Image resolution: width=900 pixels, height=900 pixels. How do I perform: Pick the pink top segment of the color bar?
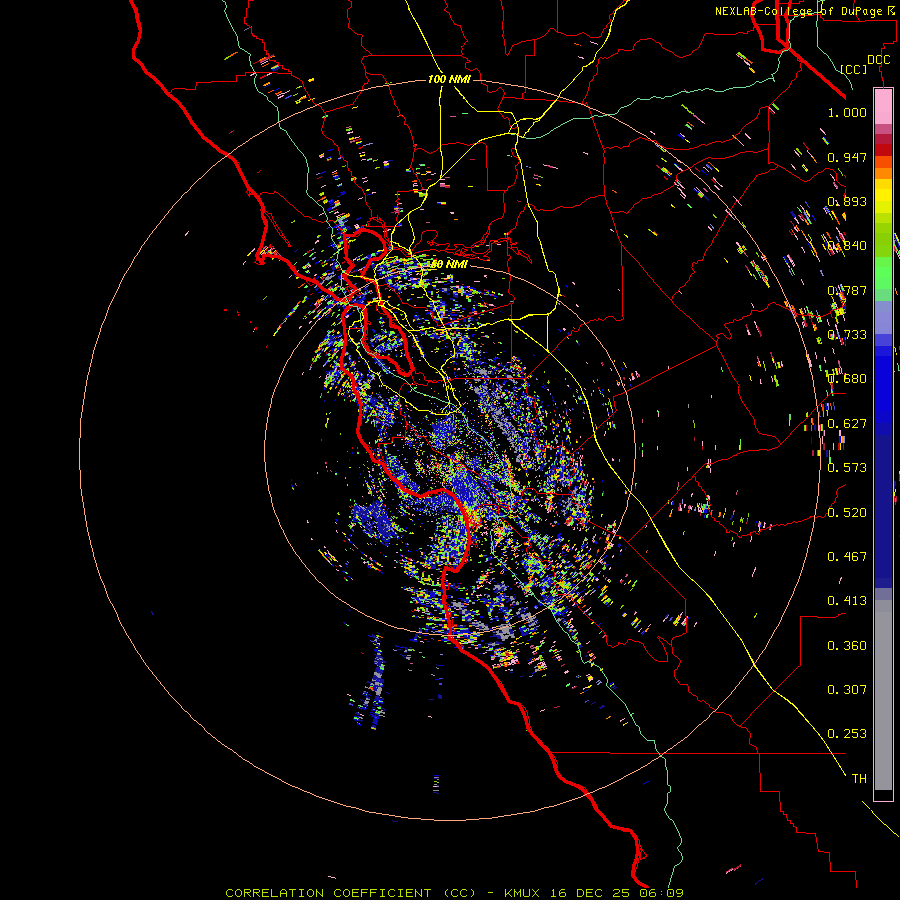[x=883, y=106]
